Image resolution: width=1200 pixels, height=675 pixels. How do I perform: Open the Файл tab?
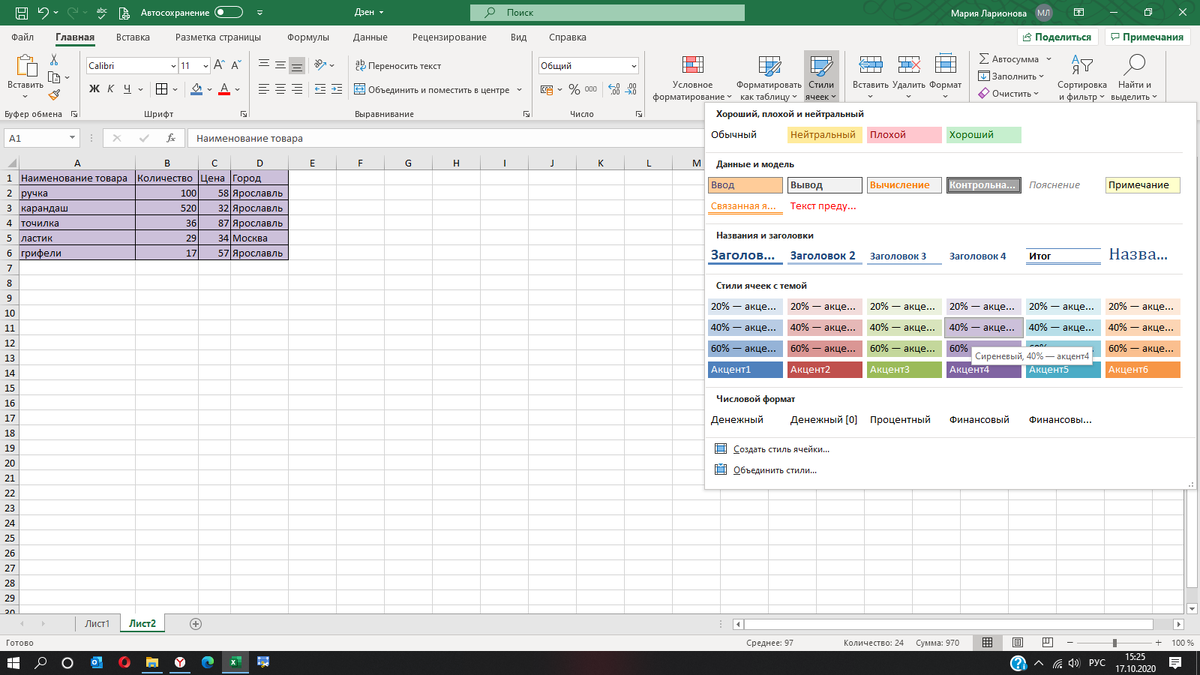pos(23,37)
